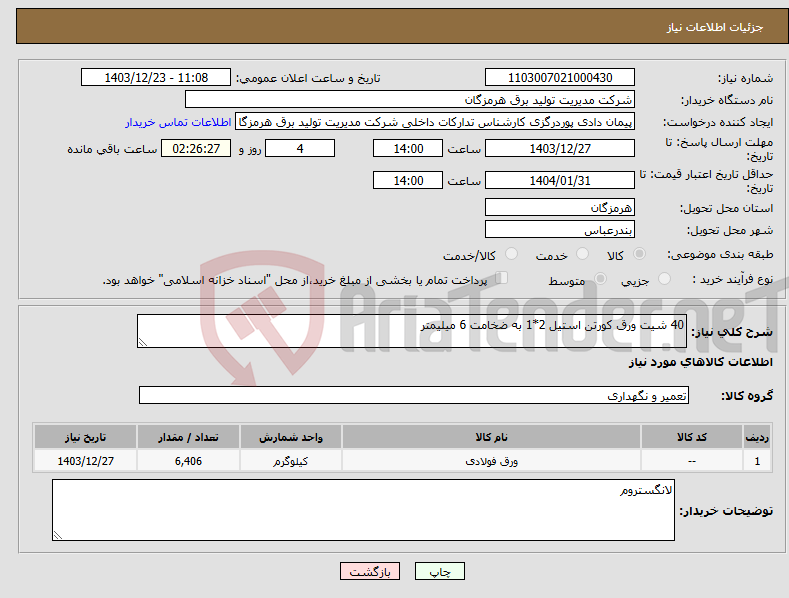Viewport: 789px width, 598px height.
Task: Click the کیلوگرم unit cell
Action: click(x=291, y=461)
